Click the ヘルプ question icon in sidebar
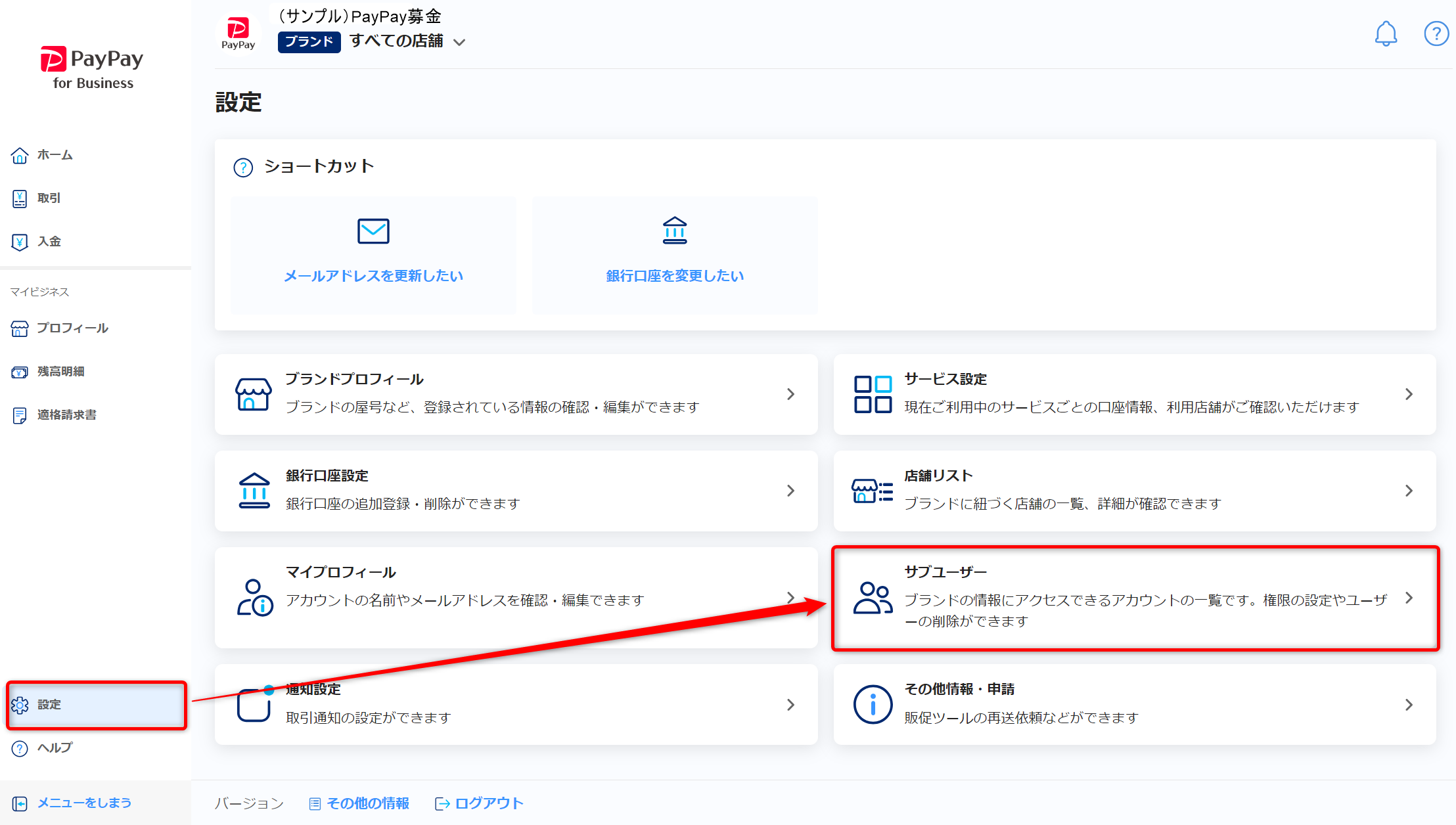This screenshot has width=1456, height=825. coord(20,748)
